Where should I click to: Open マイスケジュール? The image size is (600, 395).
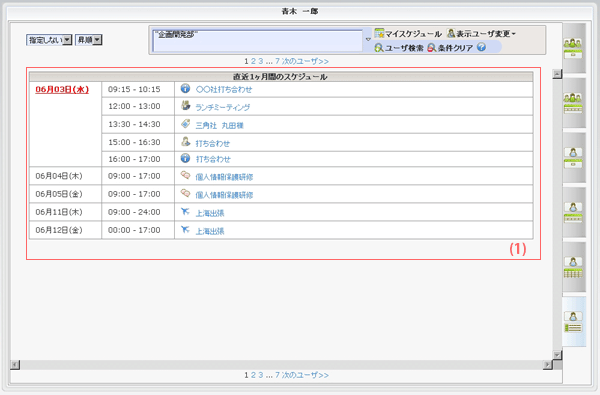click(x=408, y=34)
